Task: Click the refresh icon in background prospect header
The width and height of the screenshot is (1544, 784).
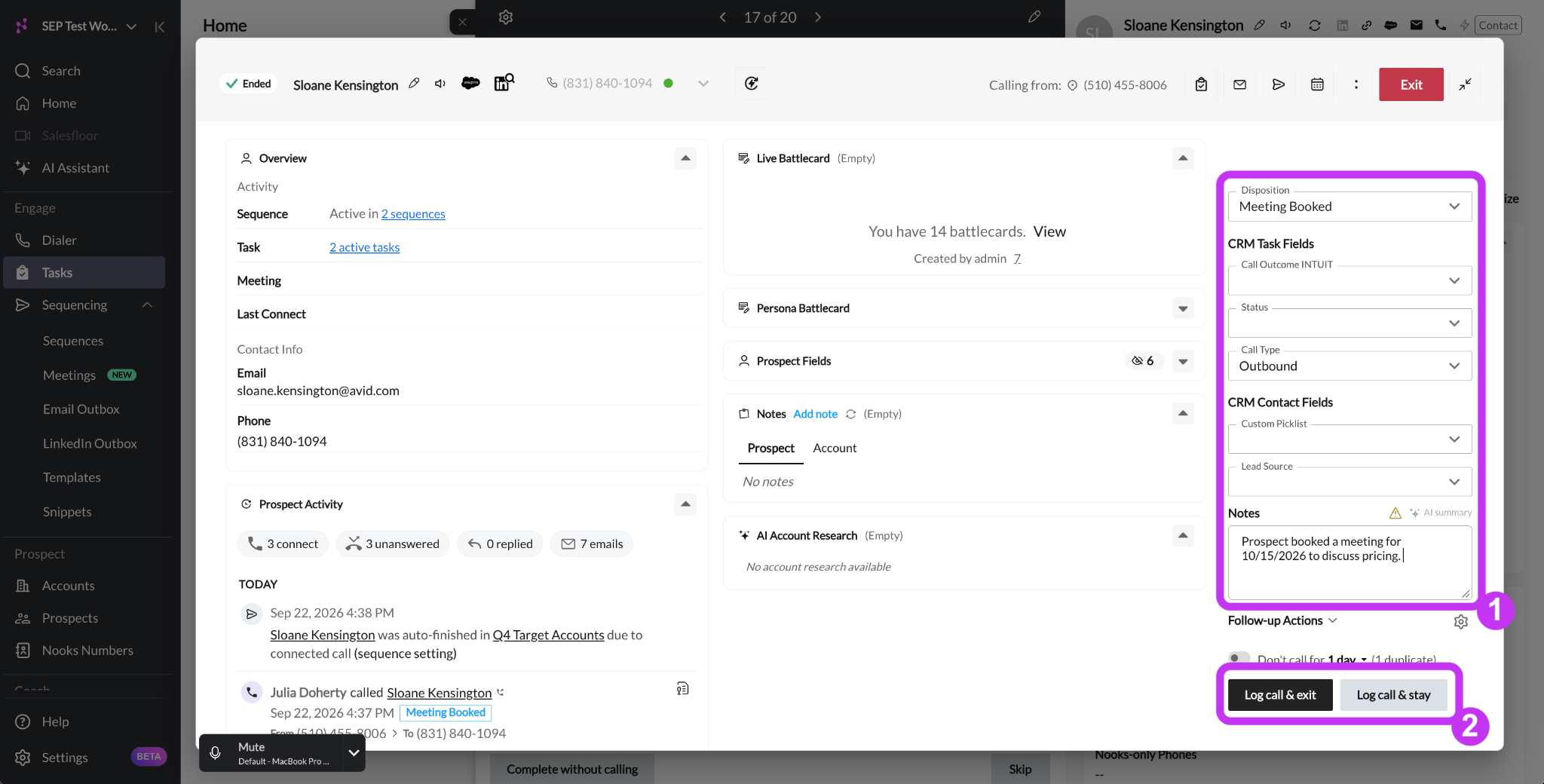Action: coord(1314,25)
